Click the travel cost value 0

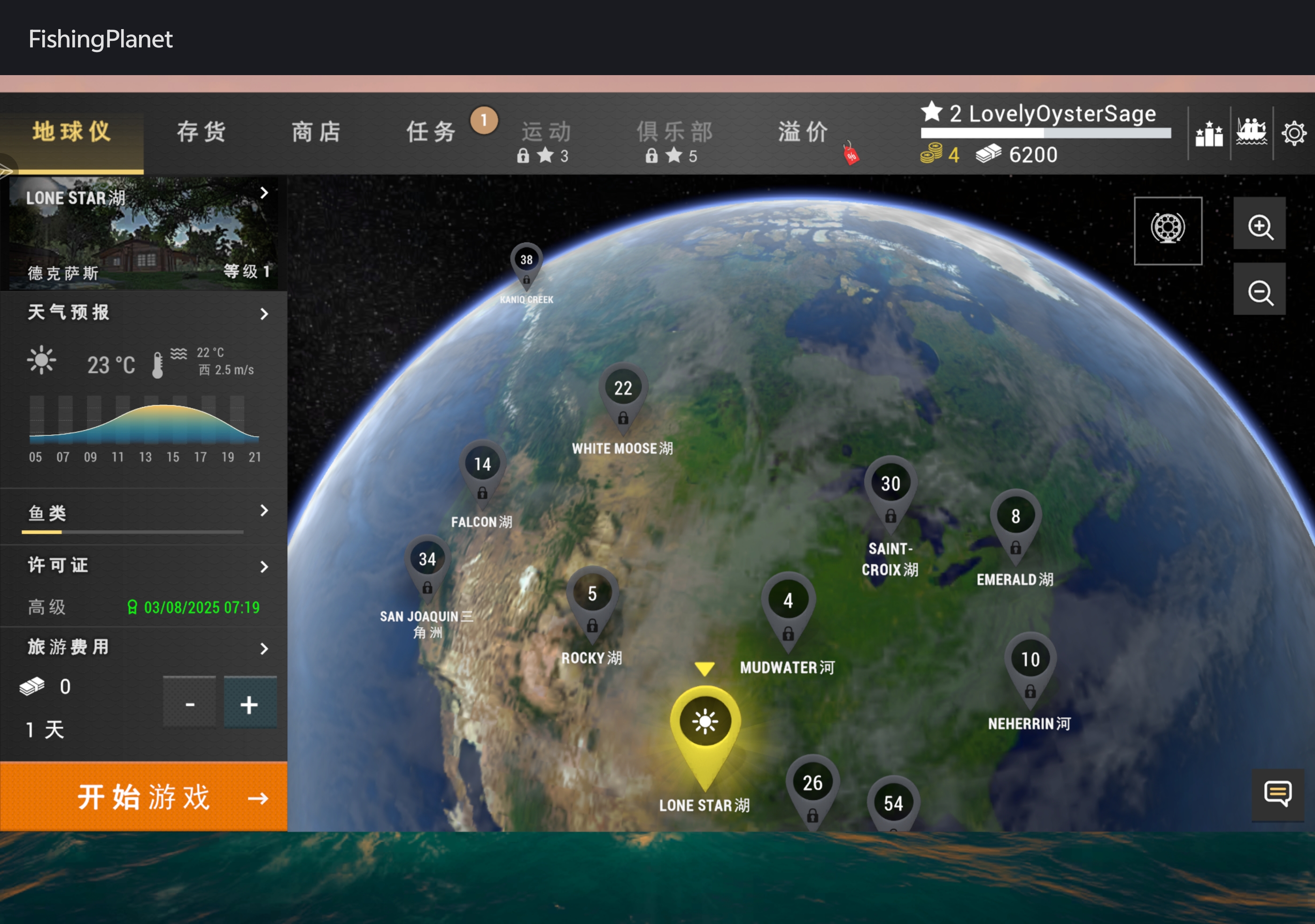click(x=65, y=686)
